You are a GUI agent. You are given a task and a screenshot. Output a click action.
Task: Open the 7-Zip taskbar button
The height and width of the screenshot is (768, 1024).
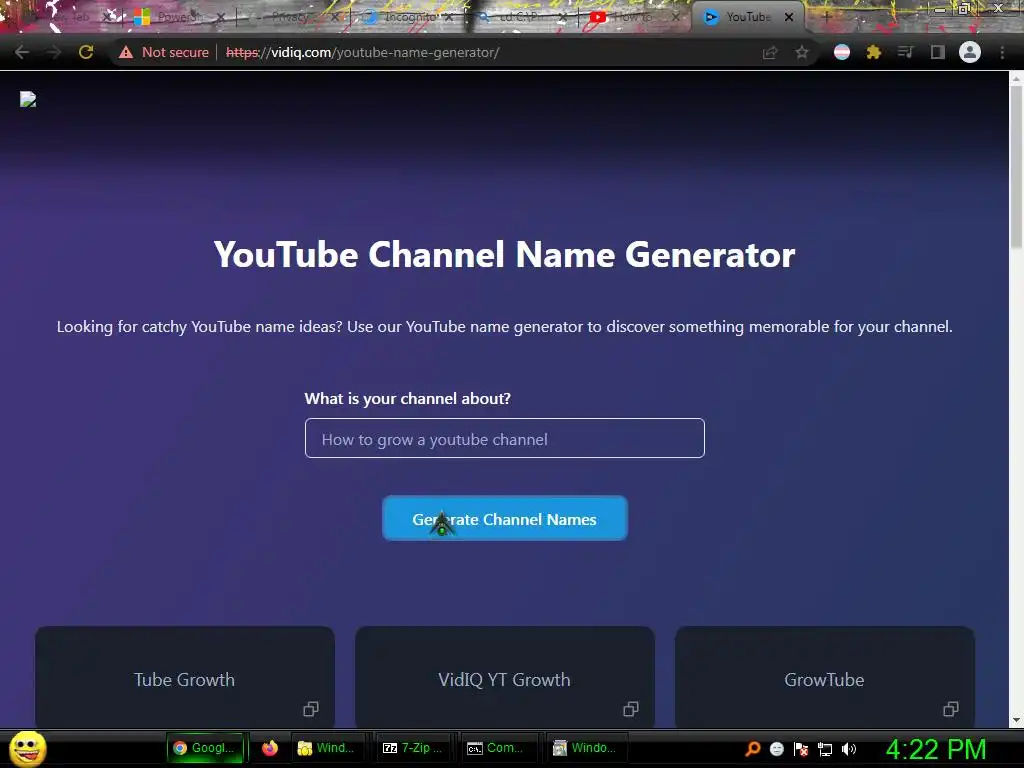point(413,748)
